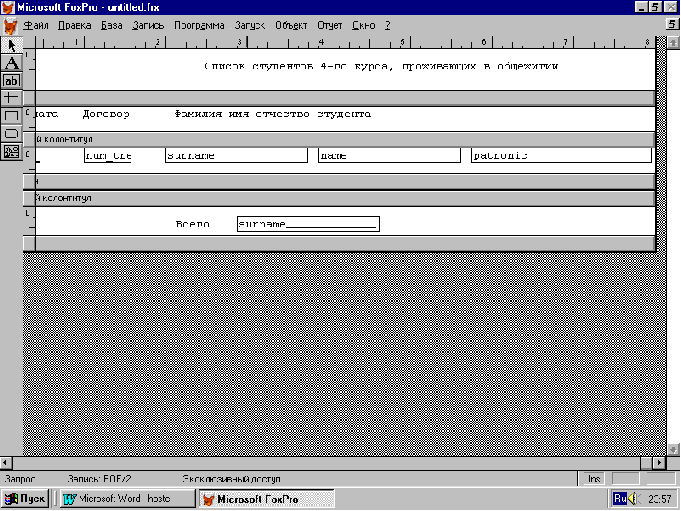The width and height of the screenshot is (681, 511).
Task: Select the Text (A) tool
Action: click(x=11, y=63)
